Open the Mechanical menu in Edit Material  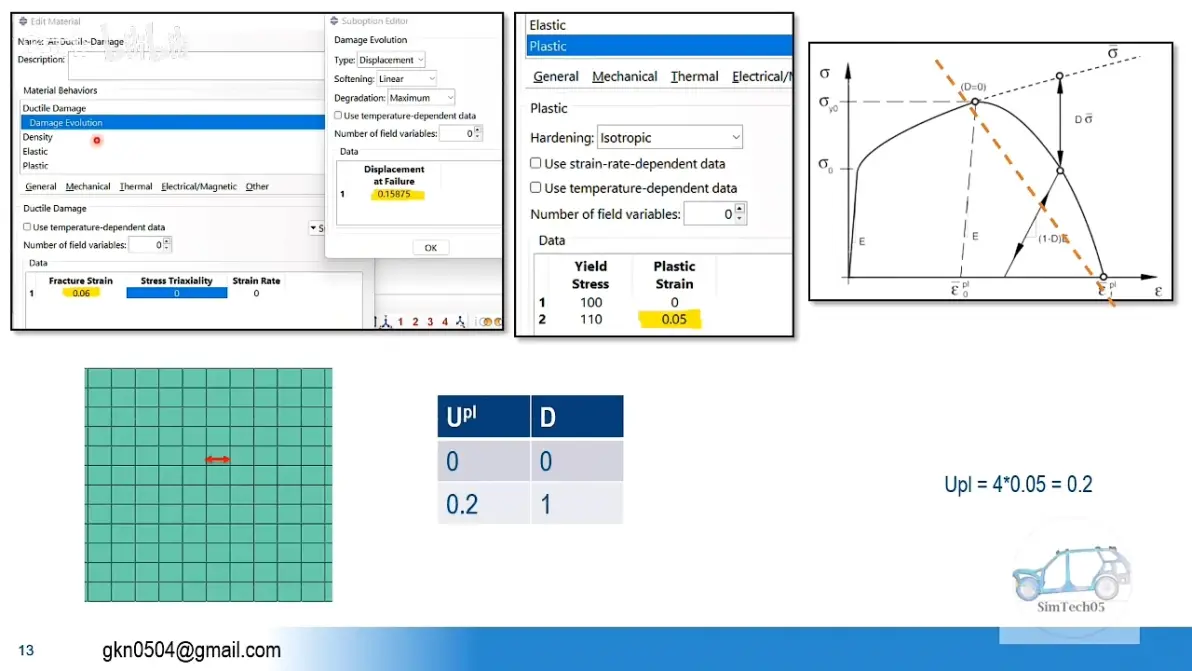[87, 186]
